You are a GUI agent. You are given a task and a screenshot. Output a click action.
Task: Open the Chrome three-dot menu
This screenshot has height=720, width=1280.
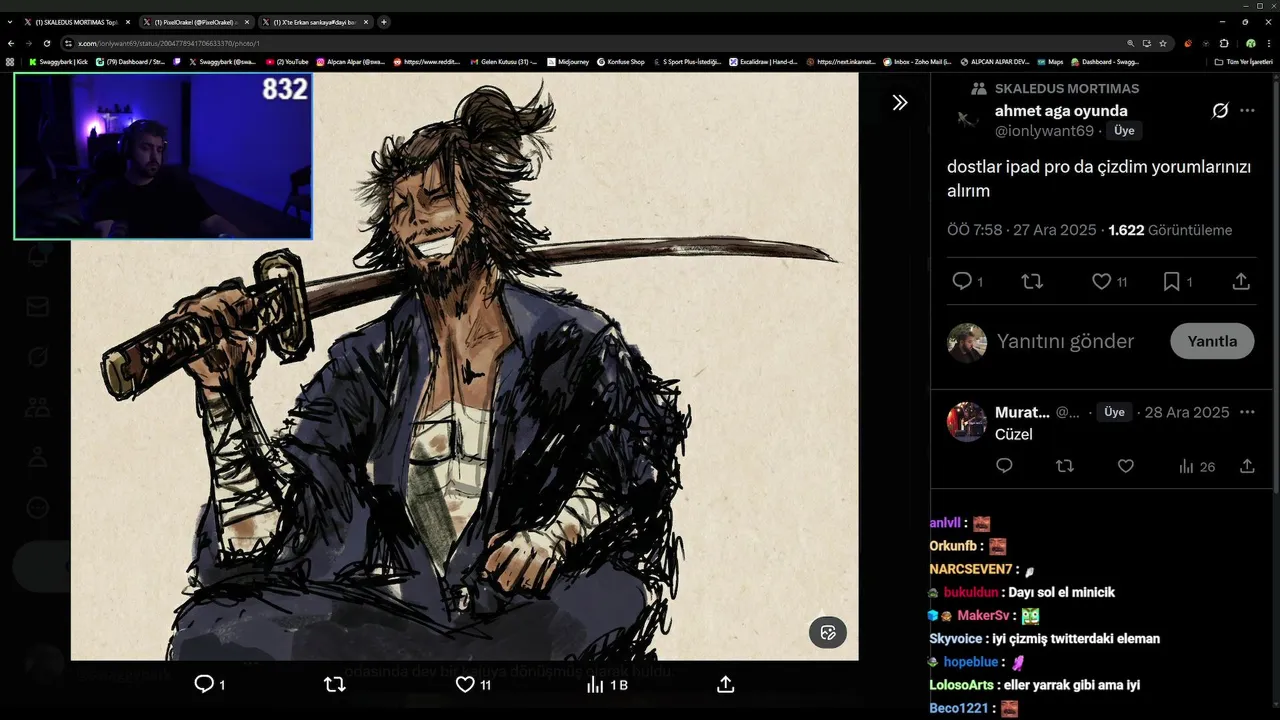click(1268, 43)
